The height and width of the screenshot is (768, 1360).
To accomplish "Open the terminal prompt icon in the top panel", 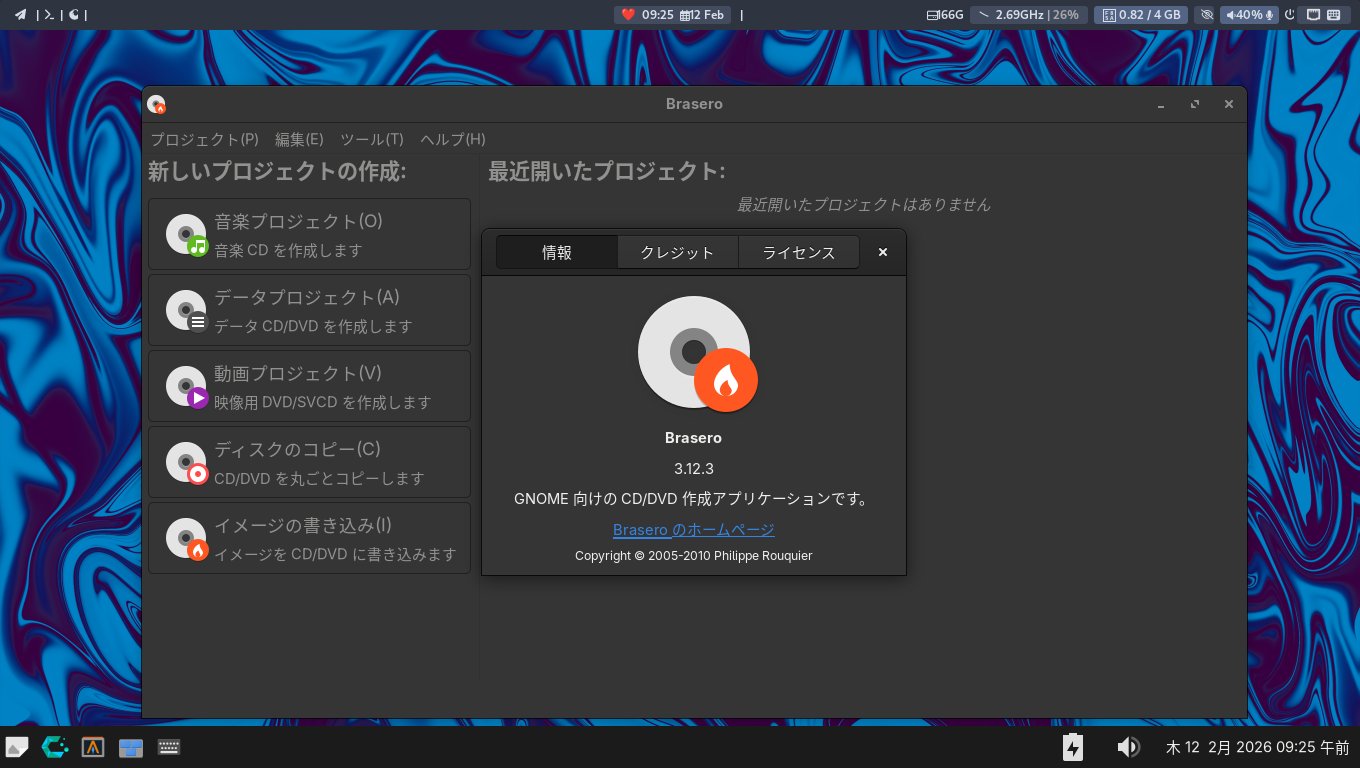I will (48, 15).
